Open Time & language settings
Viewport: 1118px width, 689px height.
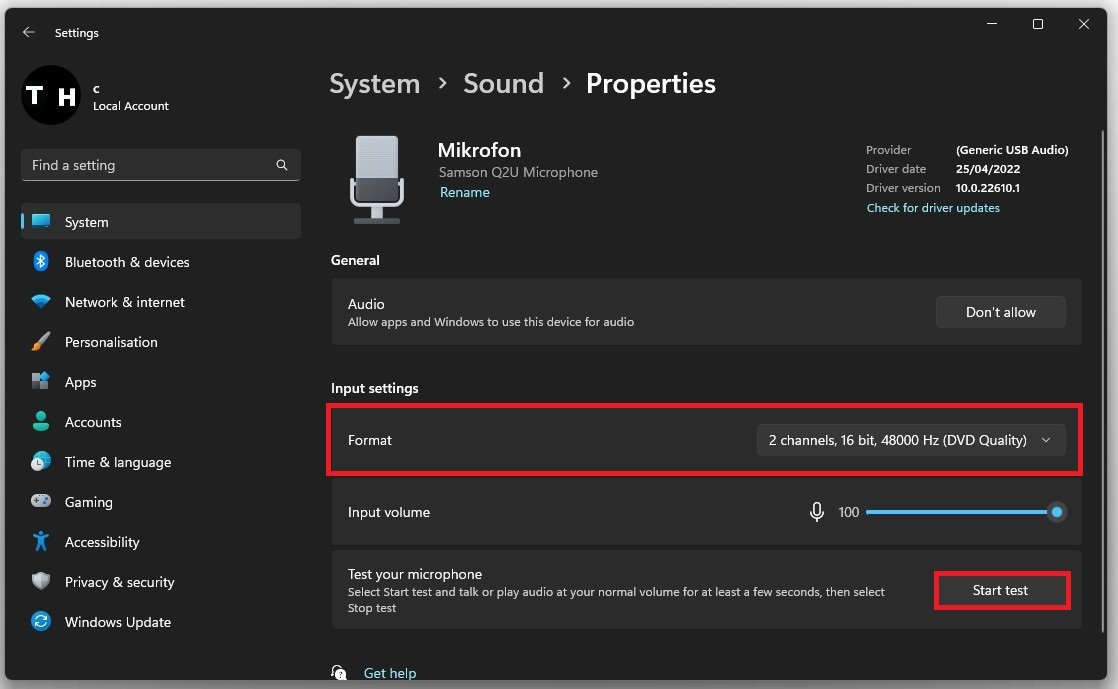click(117, 462)
